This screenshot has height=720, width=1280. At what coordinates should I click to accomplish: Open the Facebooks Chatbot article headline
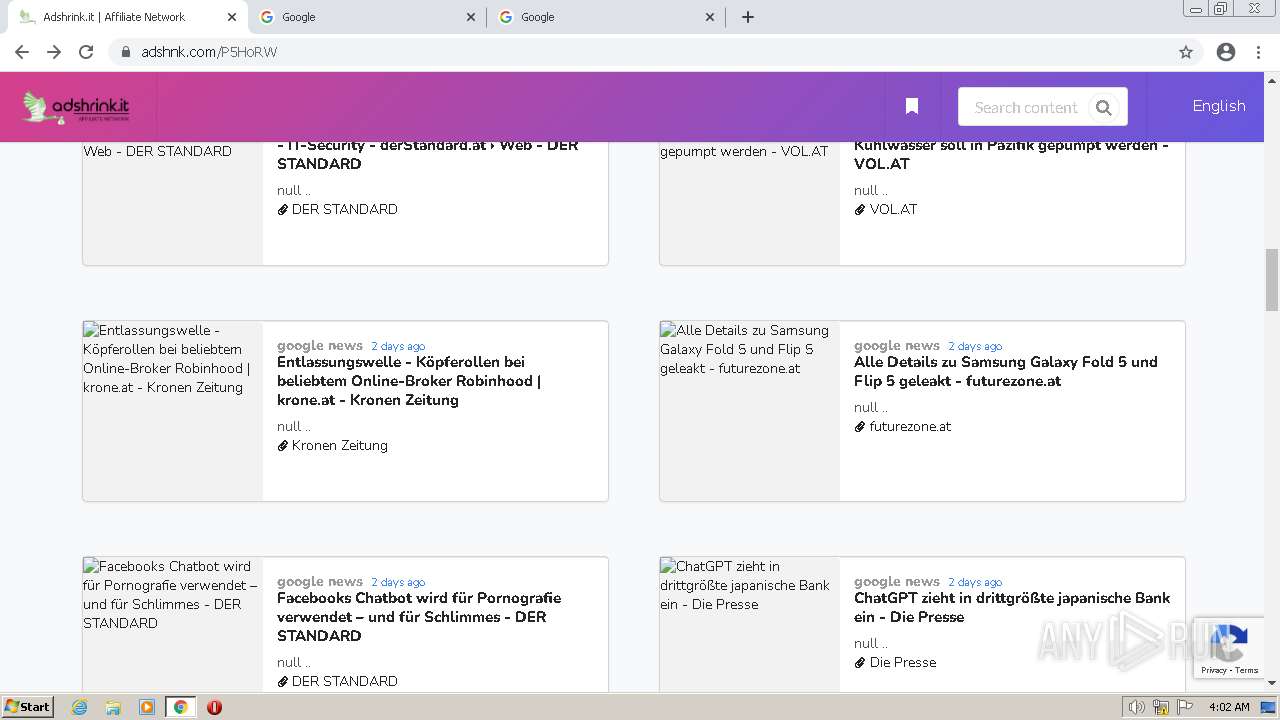419,617
